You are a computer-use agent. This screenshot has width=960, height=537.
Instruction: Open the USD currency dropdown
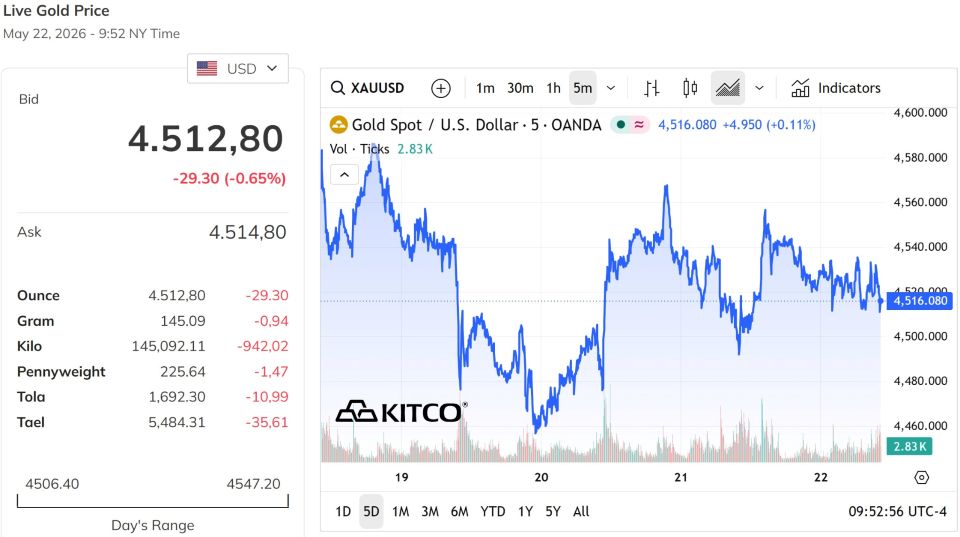238,69
